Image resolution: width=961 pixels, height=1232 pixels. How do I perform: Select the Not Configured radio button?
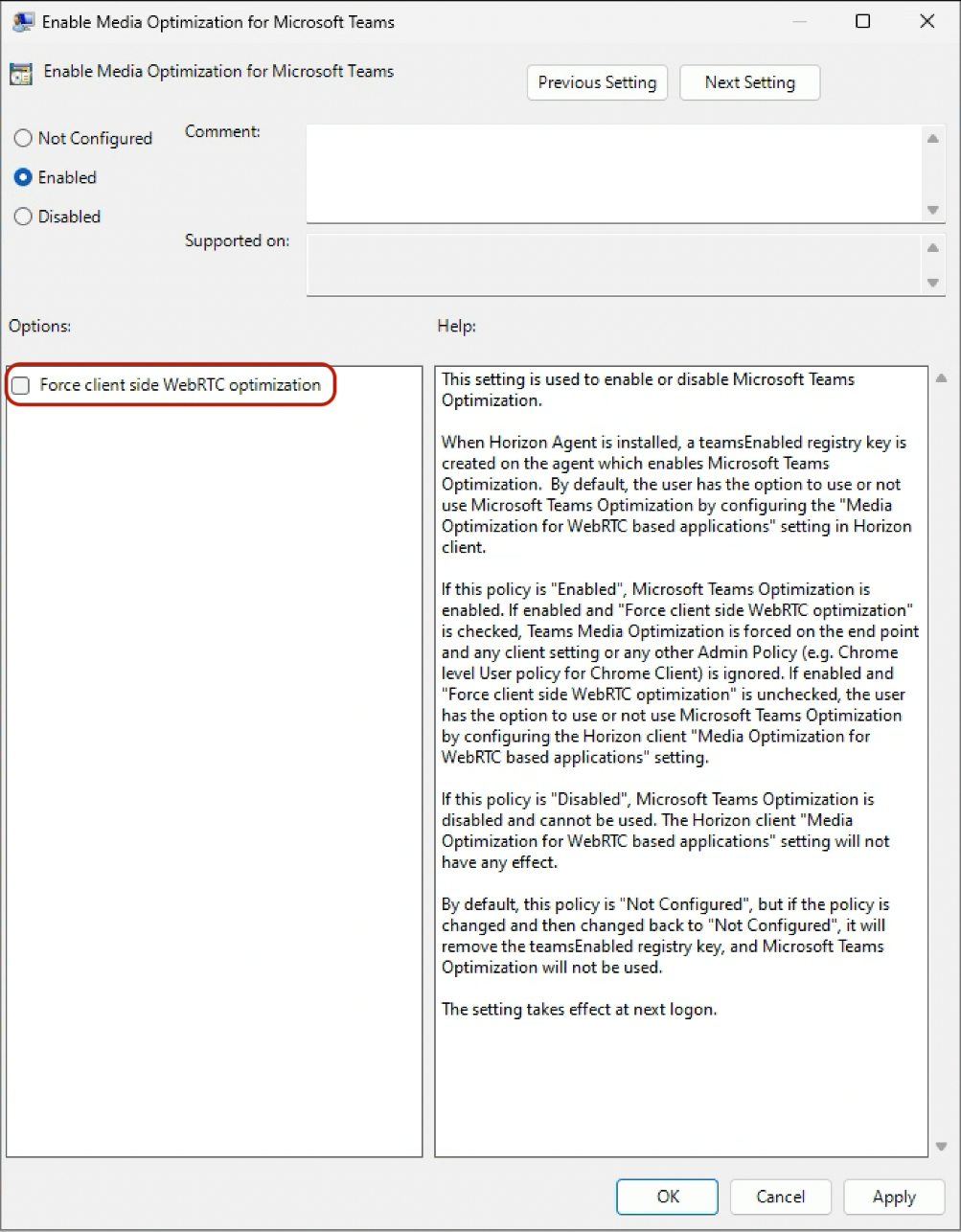coord(23,138)
